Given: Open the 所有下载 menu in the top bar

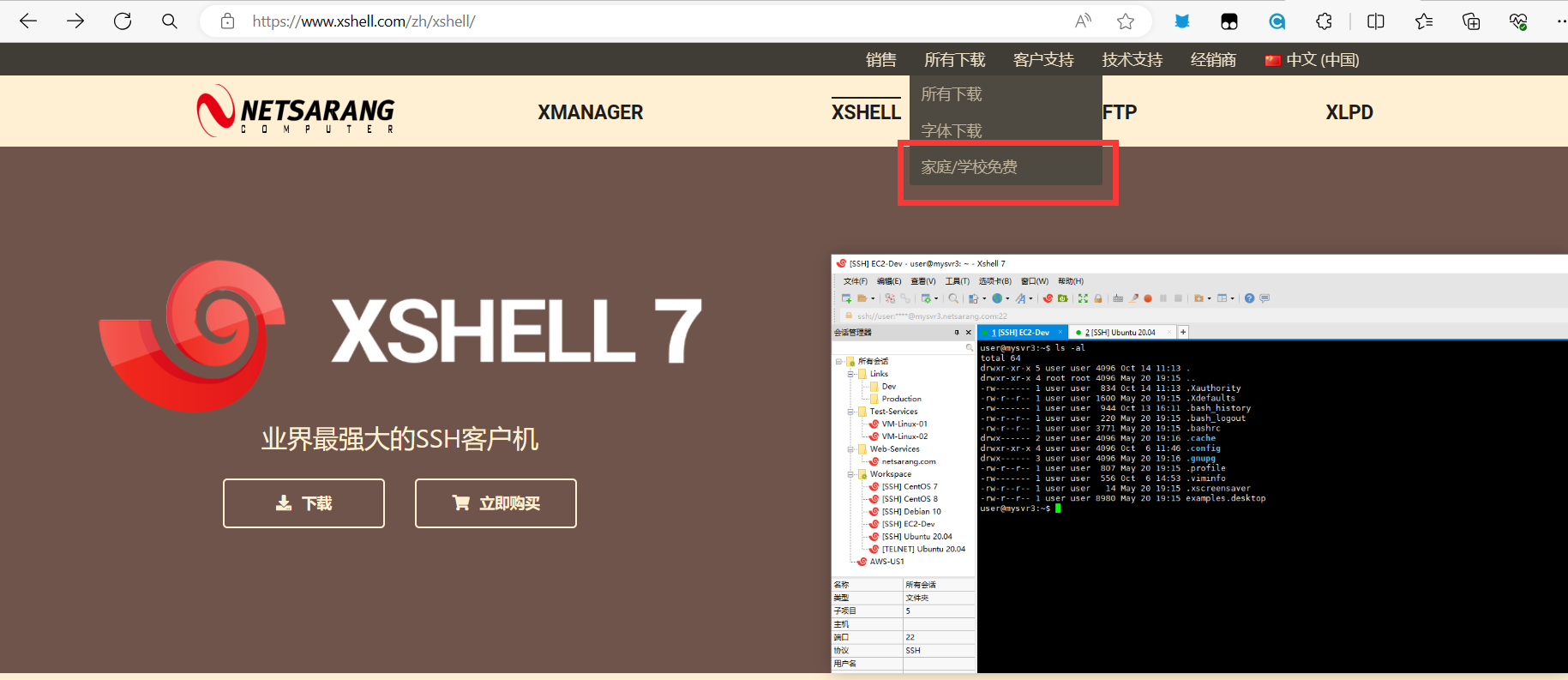Looking at the screenshot, I should point(954,59).
